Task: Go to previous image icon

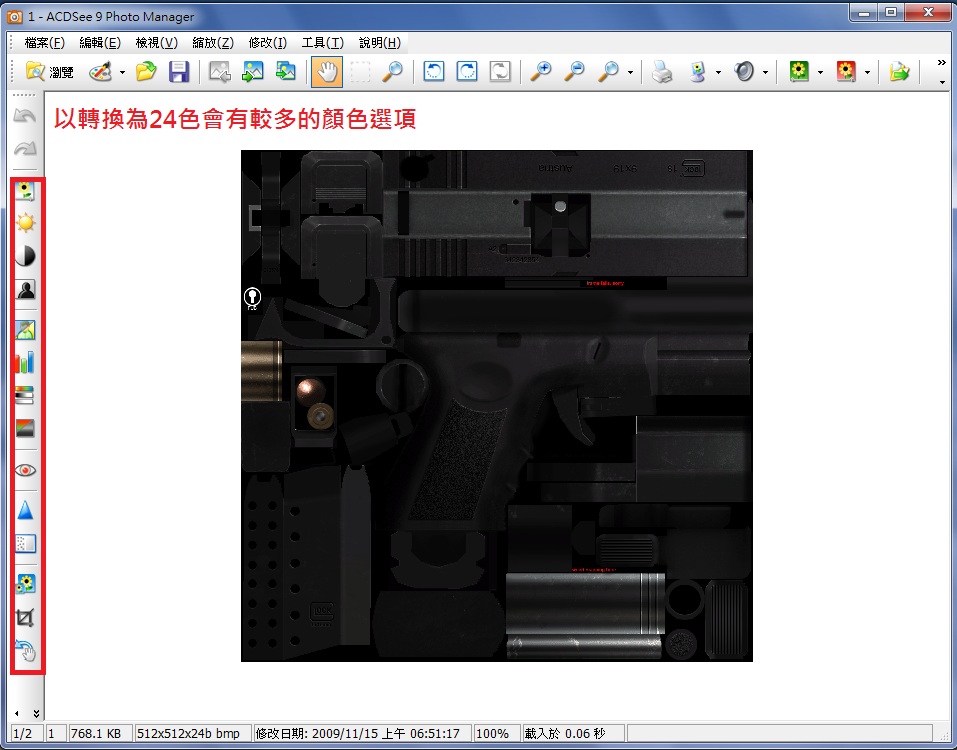Action: coord(220,72)
